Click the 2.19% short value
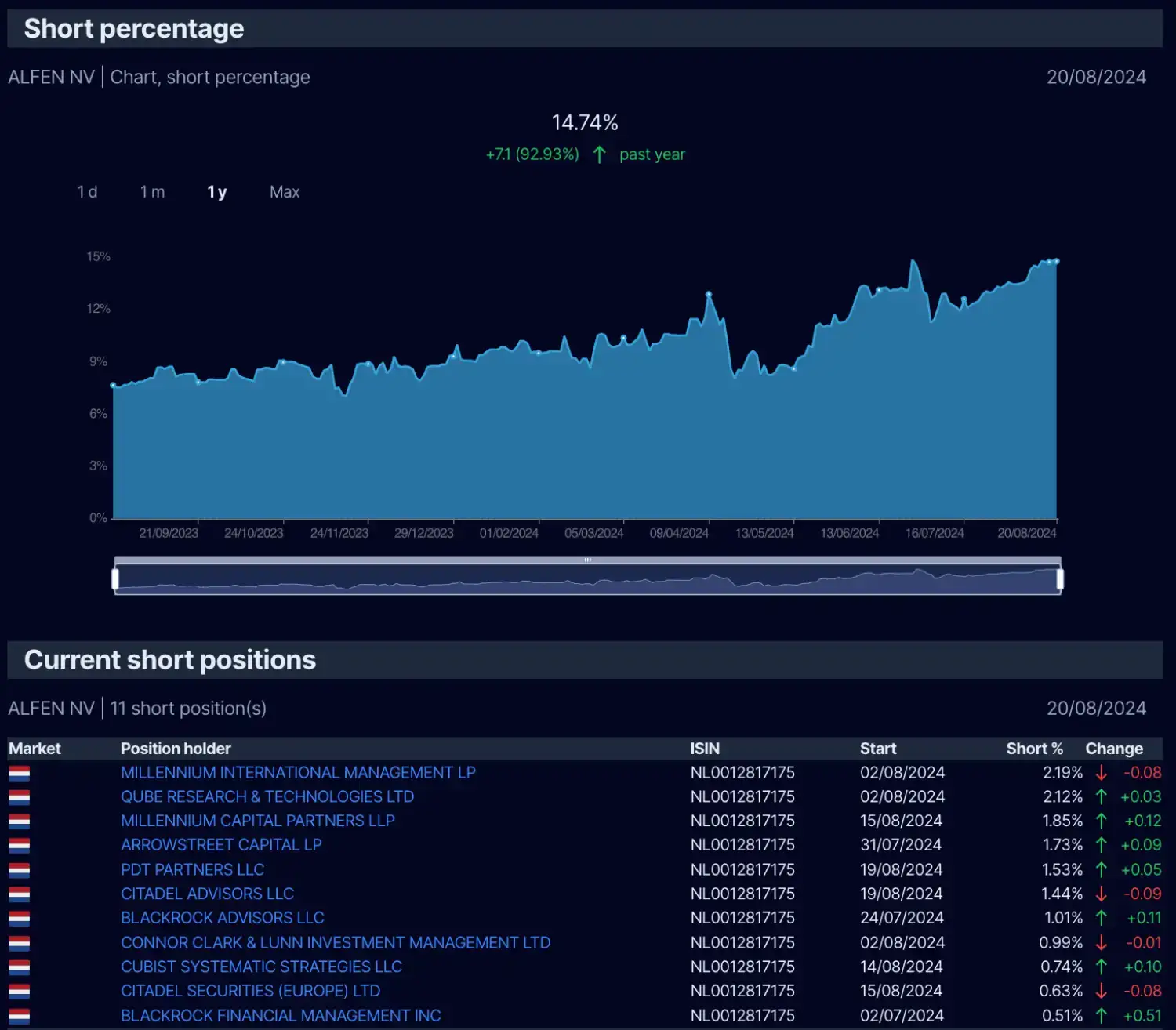Screen dimensions: 1176x1030 (x=1062, y=773)
